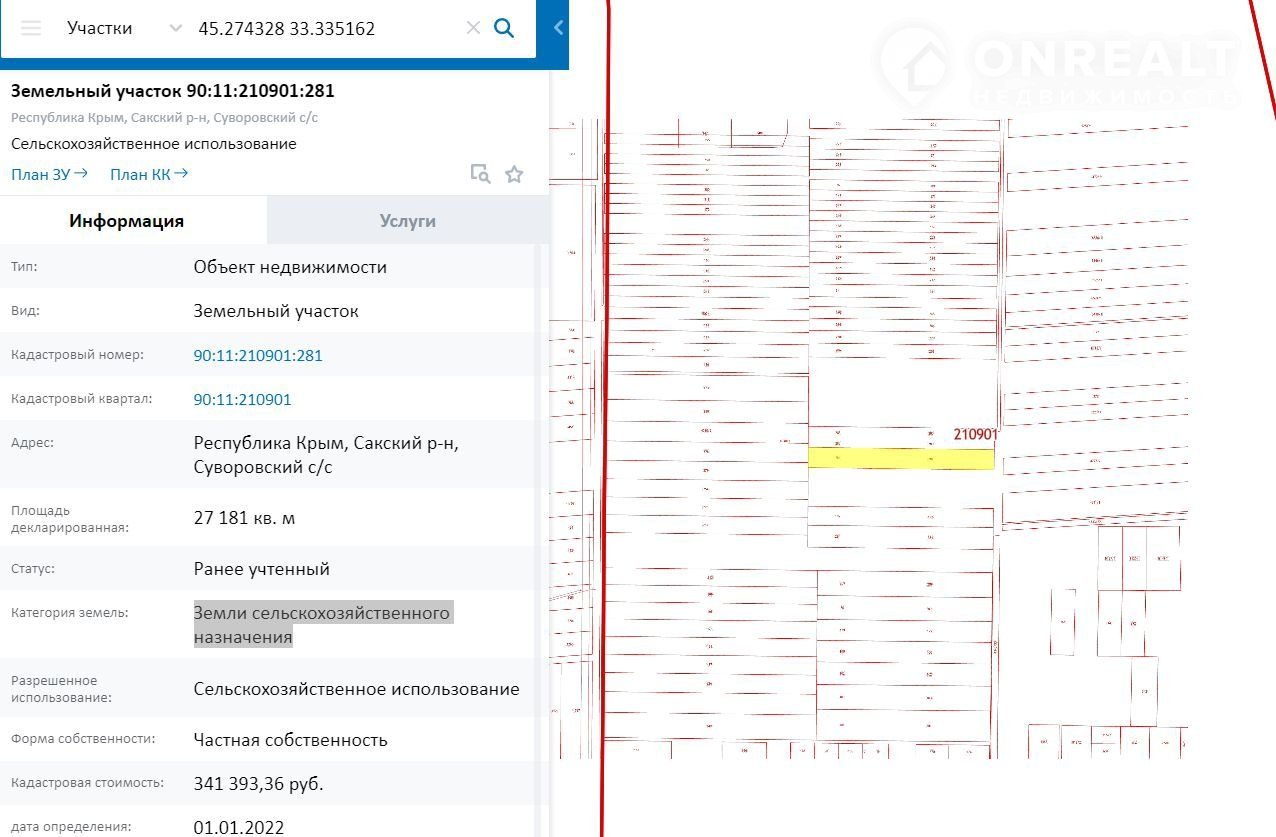The height and width of the screenshot is (837, 1276).
Task: Collapse the side info panel
Action: 558,28
